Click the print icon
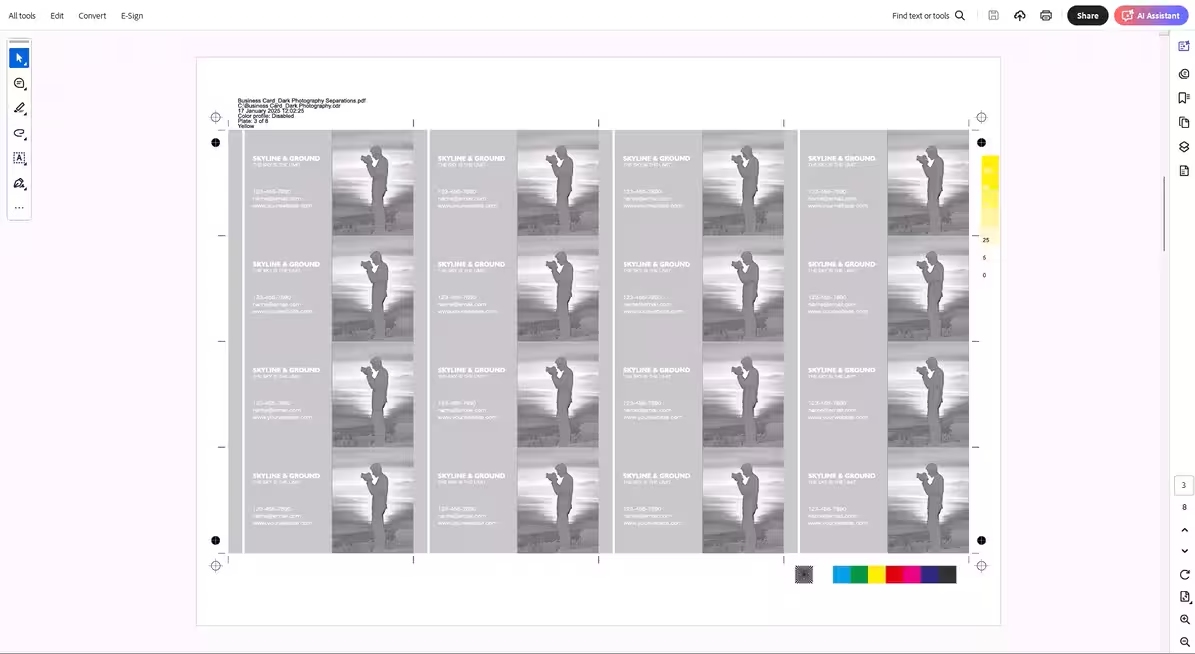The width and height of the screenshot is (1195, 654). click(1046, 16)
